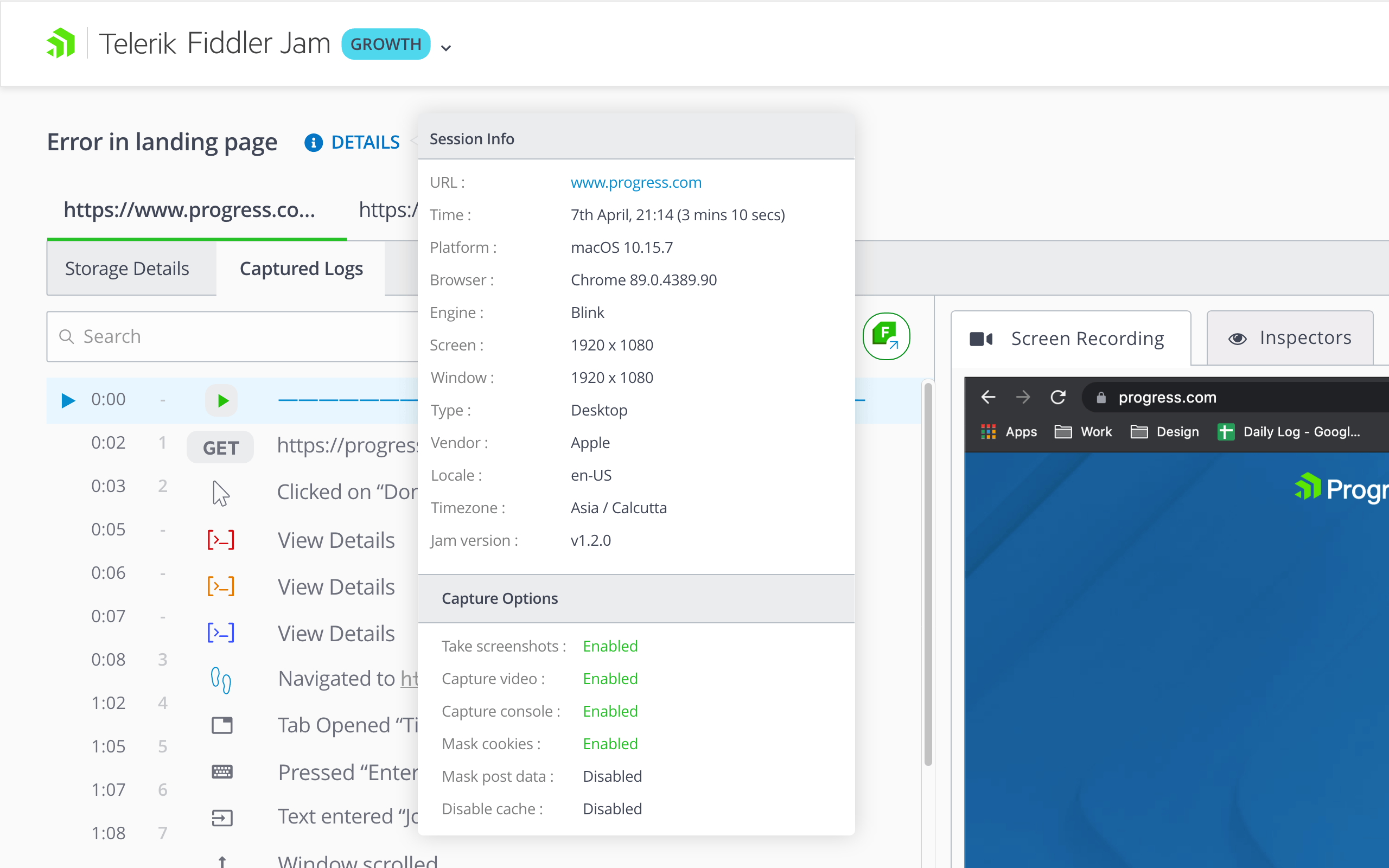Screen dimensions: 1389x868
Task: Click the Navigated to log entry
Action: tap(348, 679)
